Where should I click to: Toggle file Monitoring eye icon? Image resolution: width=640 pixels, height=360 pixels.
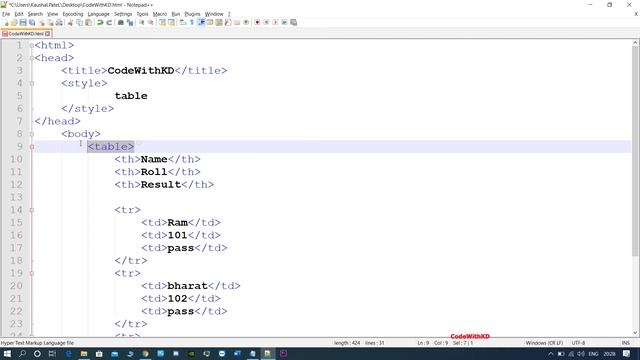246,22
